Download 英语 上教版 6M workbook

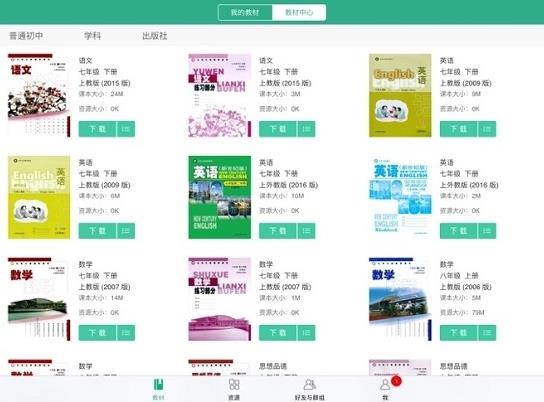click(x=97, y=231)
